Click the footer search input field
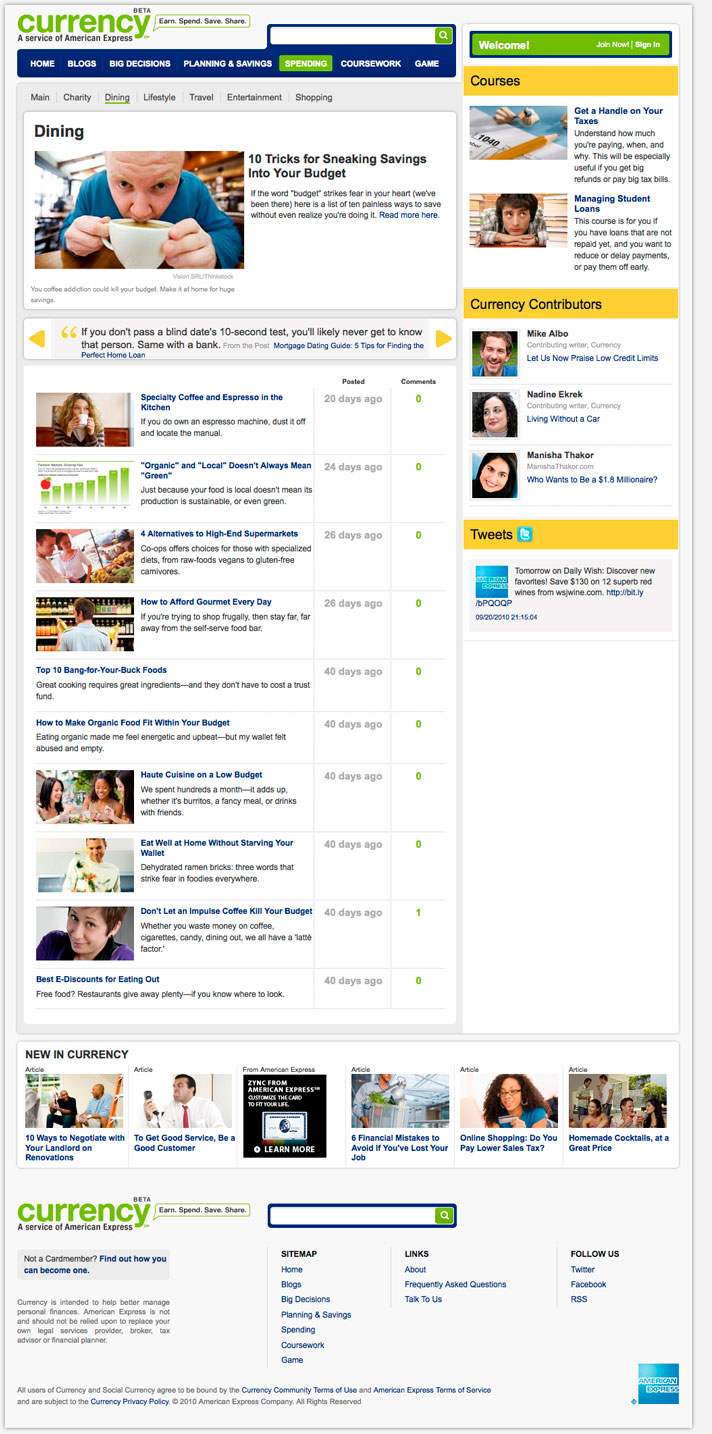 pyautogui.click(x=352, y=1215)
